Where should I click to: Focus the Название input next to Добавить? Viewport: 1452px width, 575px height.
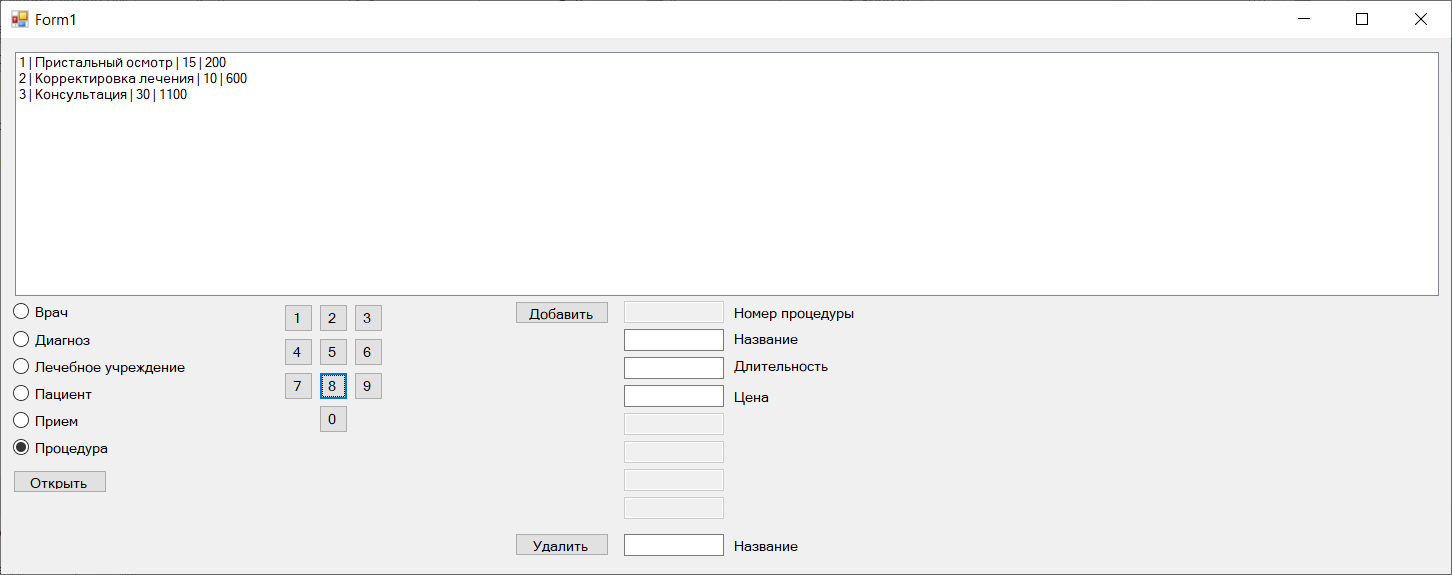pos(674,340)
